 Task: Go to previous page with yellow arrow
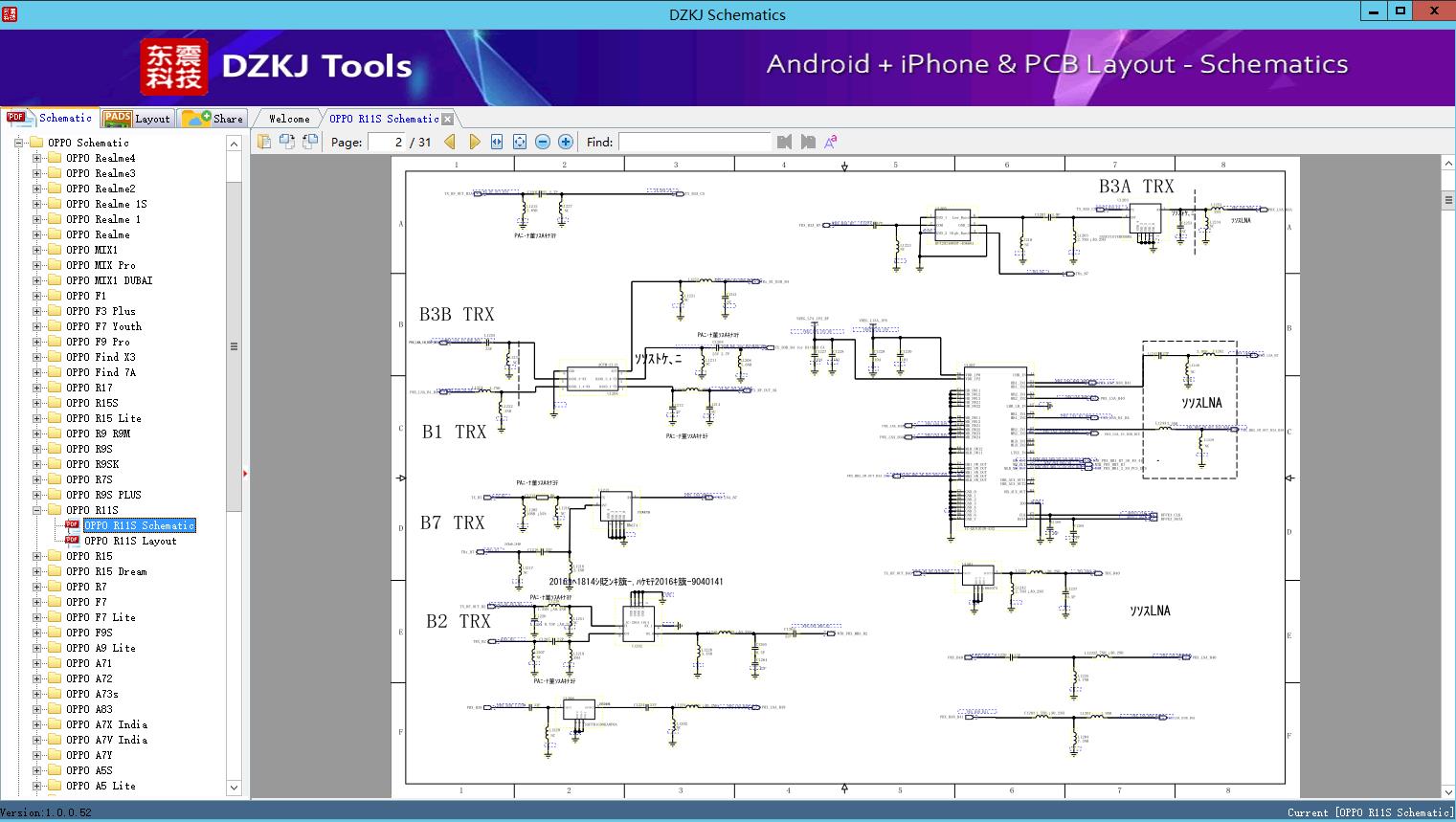(450, 141)
